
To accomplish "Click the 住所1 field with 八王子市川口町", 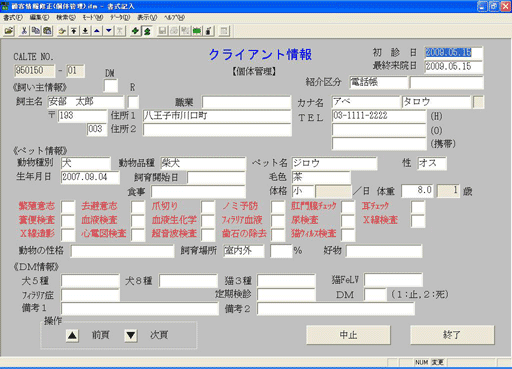I will 217,116.
